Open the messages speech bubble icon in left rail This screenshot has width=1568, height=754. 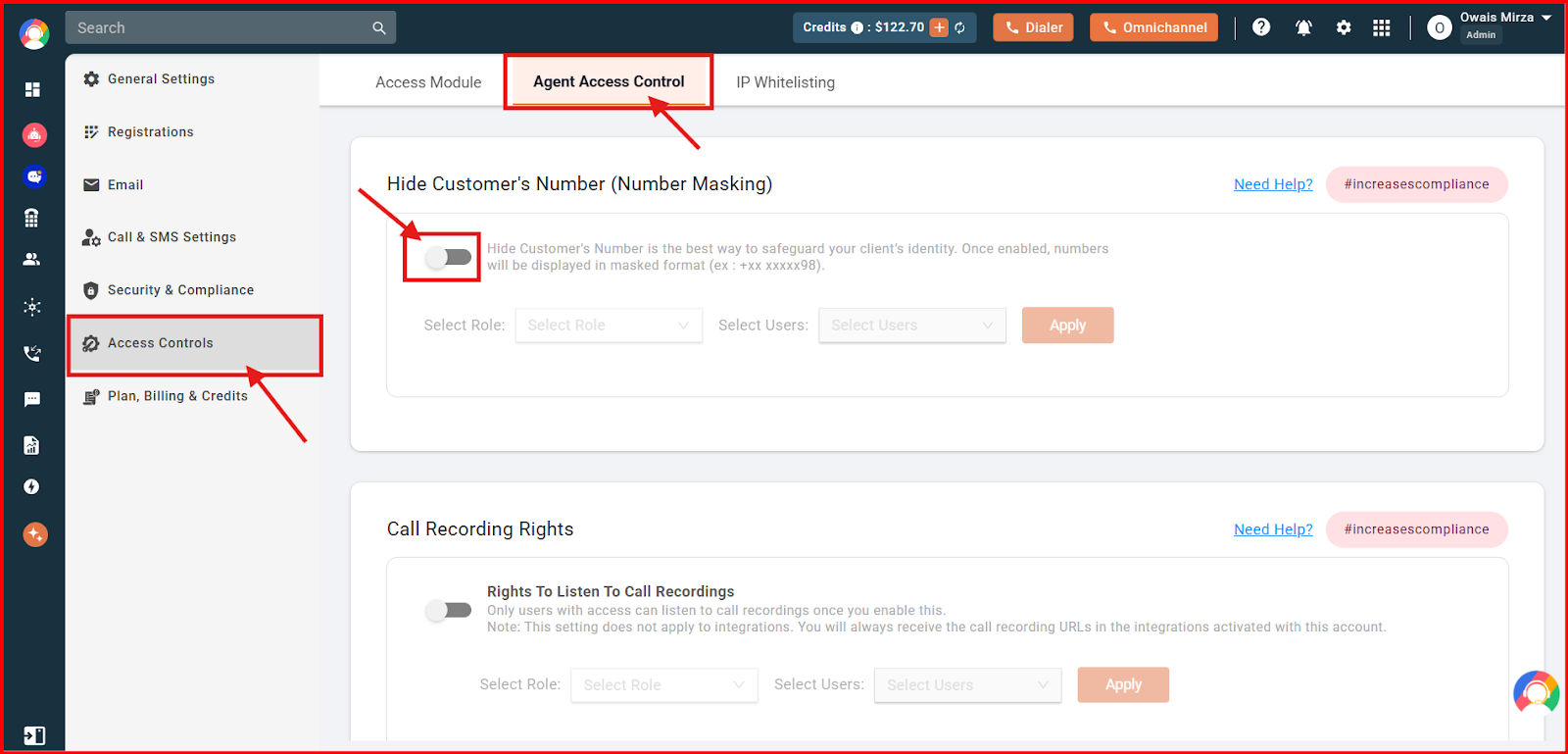pos(32,399)
